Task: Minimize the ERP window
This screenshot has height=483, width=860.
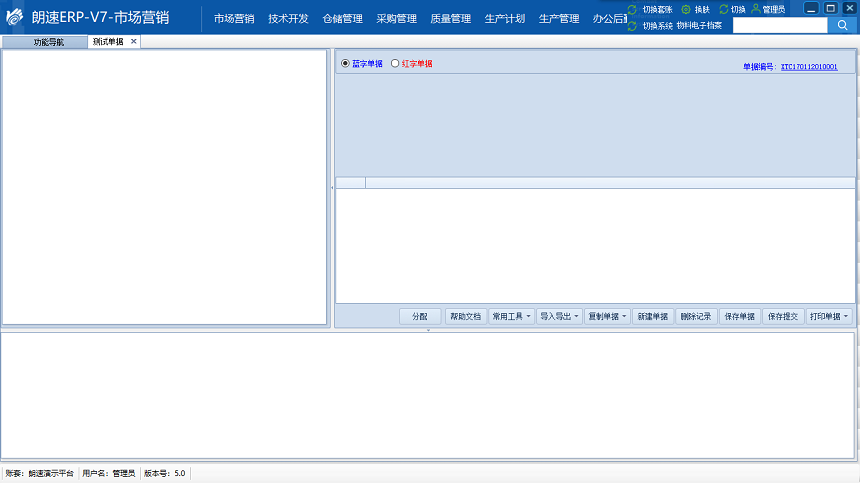Action: 811,8
